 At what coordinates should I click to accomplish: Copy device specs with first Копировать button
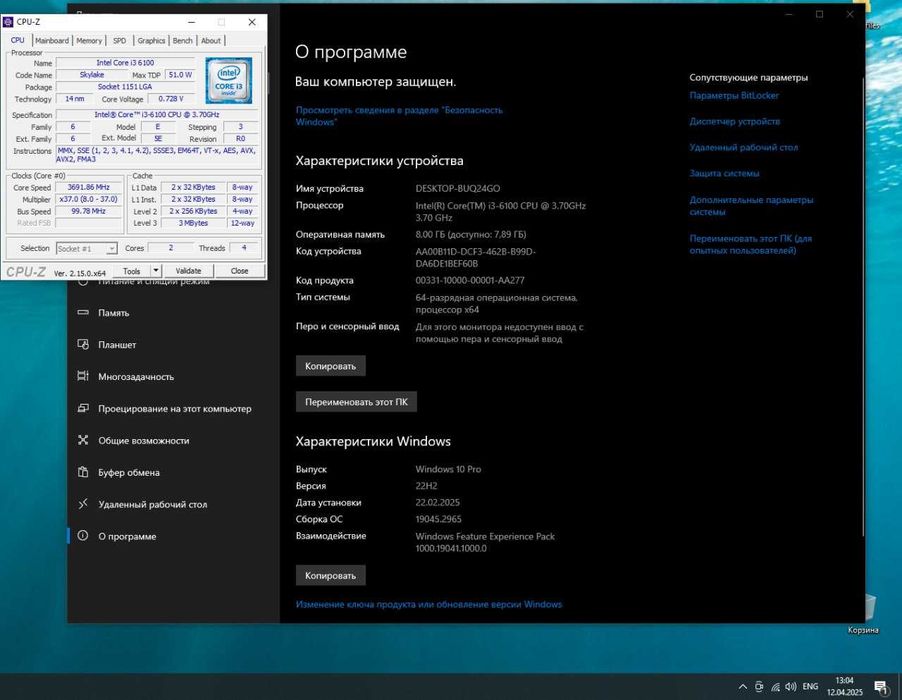331,366
